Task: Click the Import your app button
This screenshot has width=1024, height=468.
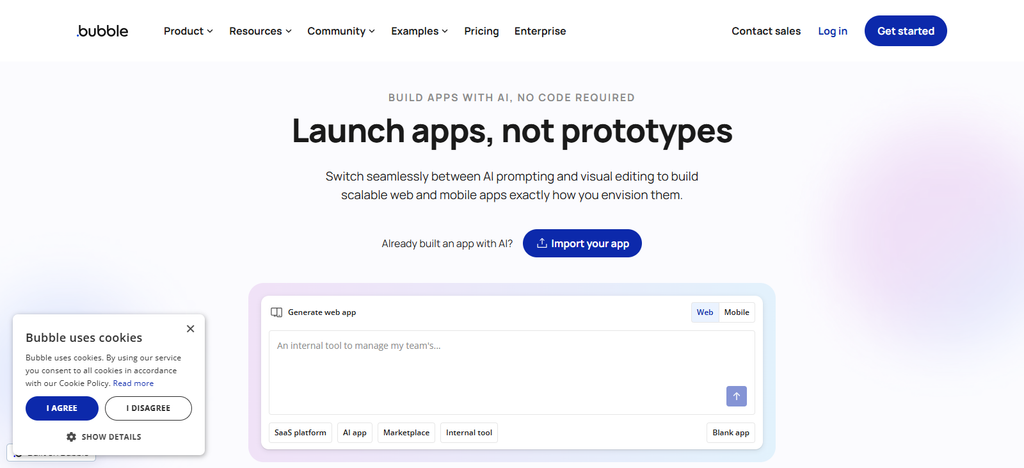Action: coord(583,243)
